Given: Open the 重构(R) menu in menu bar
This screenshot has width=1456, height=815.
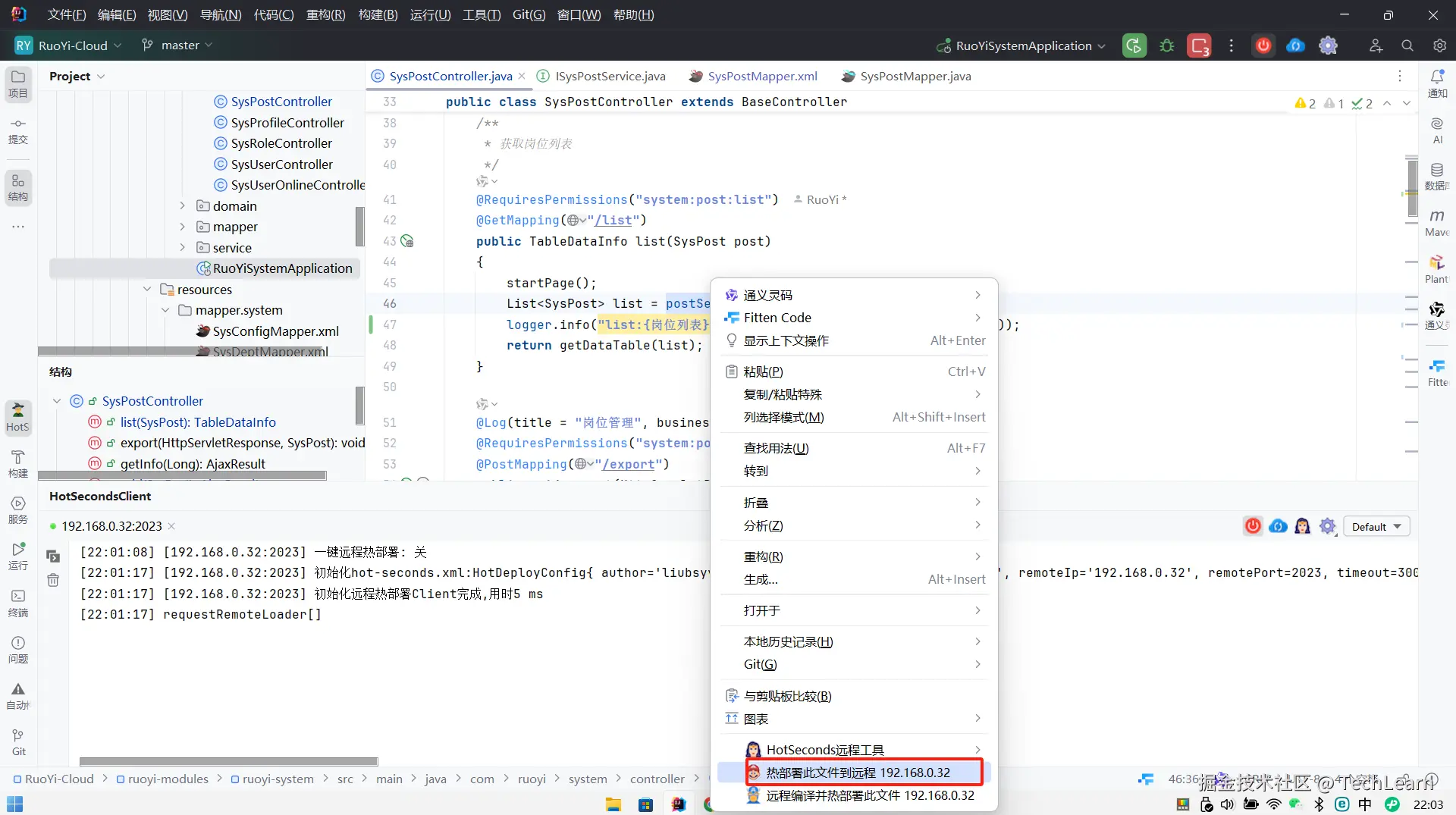Looking at the screenshot, I should pyautogui.click(x=325, y=15).
